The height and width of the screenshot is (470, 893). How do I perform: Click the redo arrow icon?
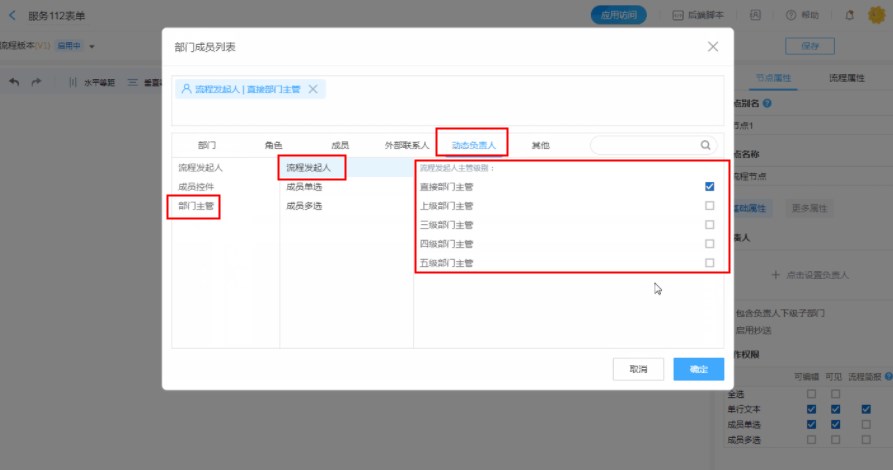(x=37, y=82)
